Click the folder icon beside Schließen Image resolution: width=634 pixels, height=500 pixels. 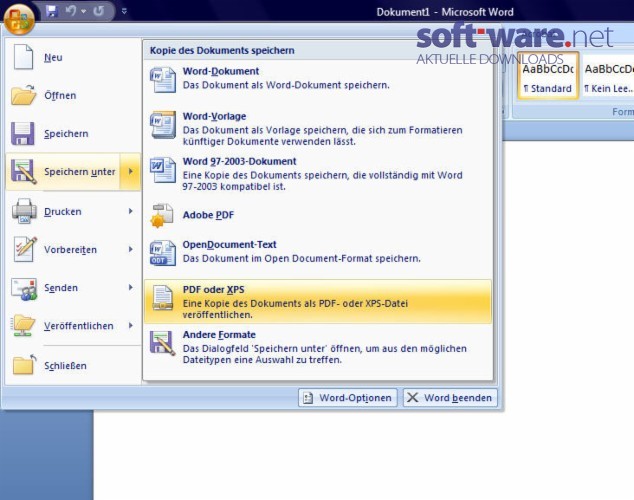tap(24, 364)
